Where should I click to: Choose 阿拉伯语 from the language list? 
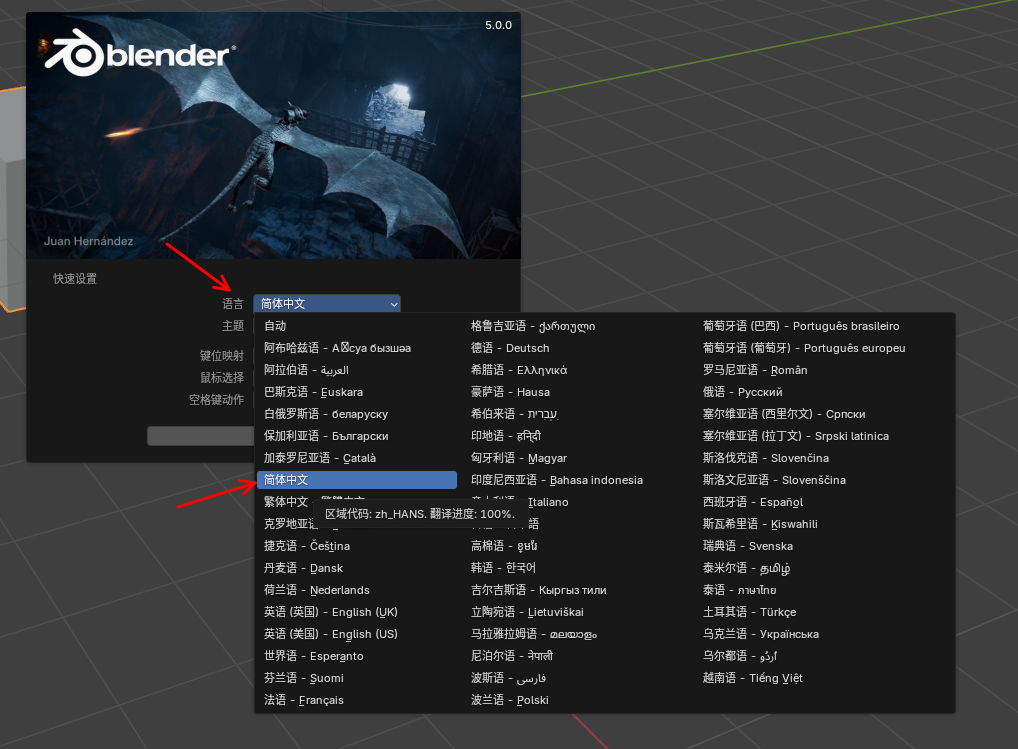click(x=357, y=370)
